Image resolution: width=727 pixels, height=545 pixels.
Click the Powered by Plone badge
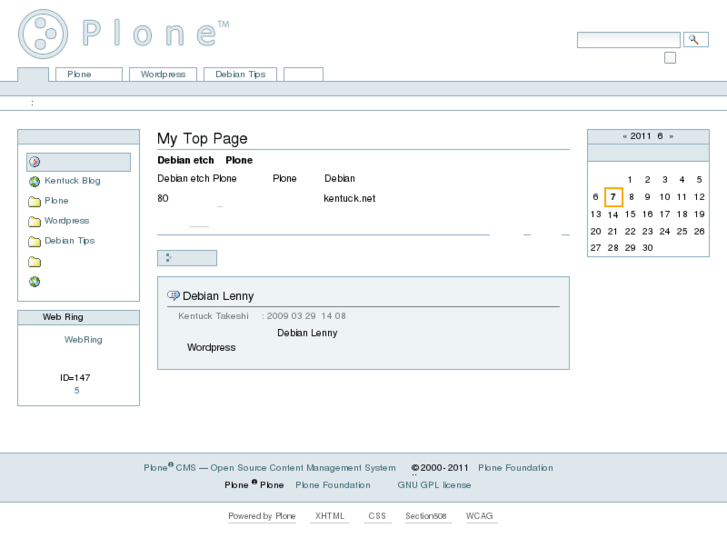262,516
